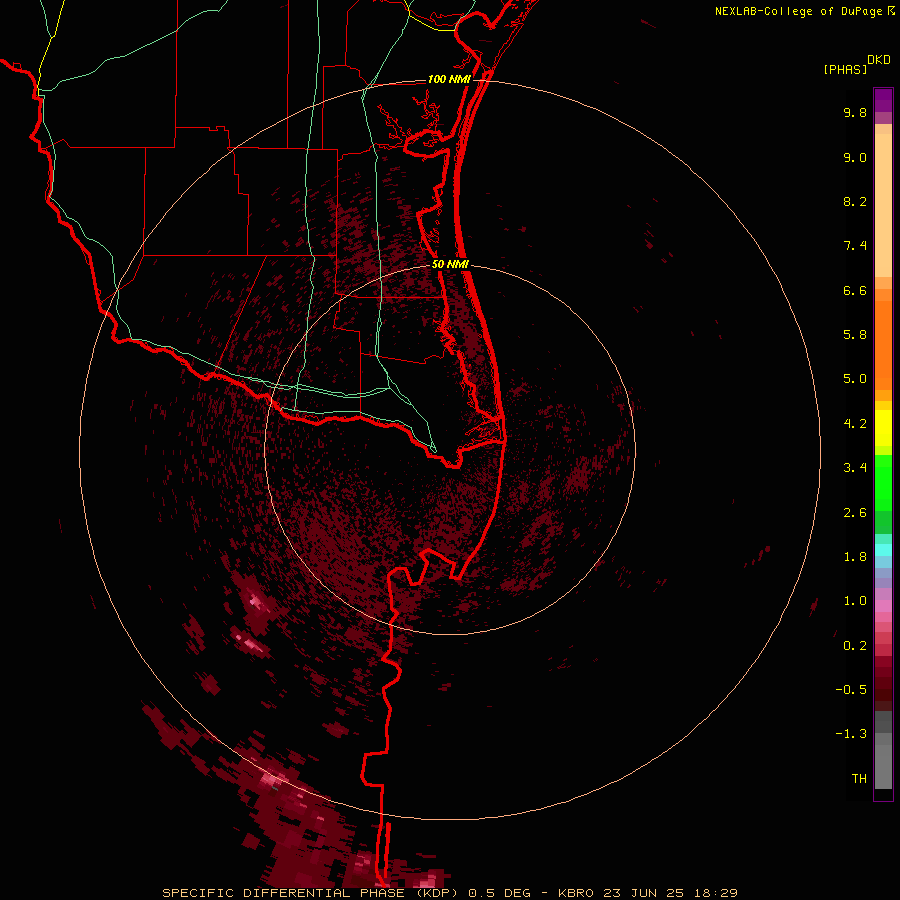Click the -1.3 legend value
This screenshot has height=900, width=900.
point(851,734)
